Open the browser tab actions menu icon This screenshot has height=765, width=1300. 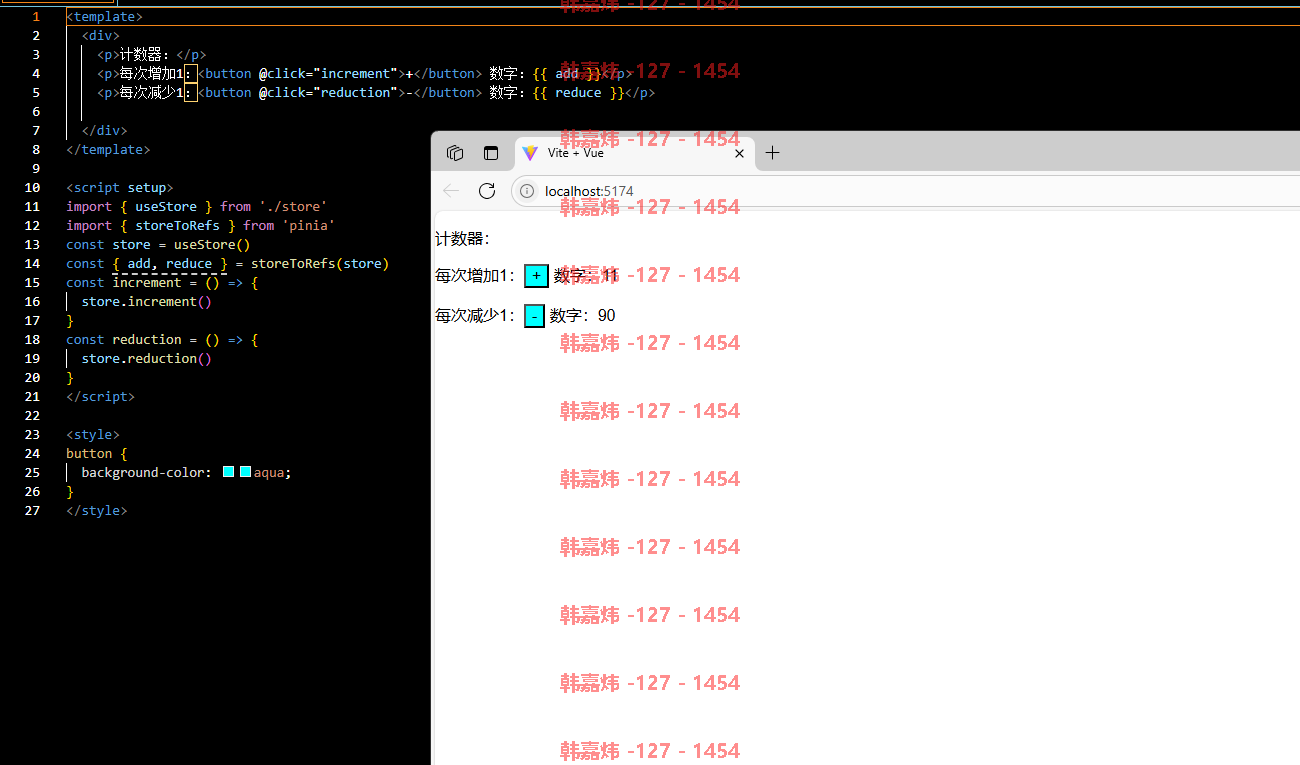coord(491,153)
